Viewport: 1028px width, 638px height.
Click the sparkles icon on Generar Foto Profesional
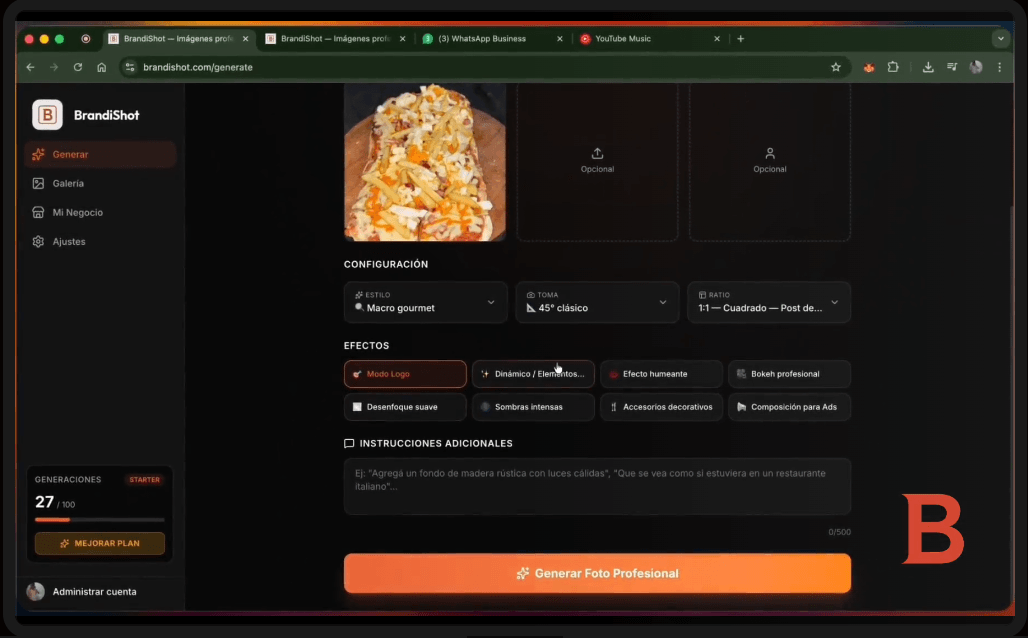[x=521, y=573]
